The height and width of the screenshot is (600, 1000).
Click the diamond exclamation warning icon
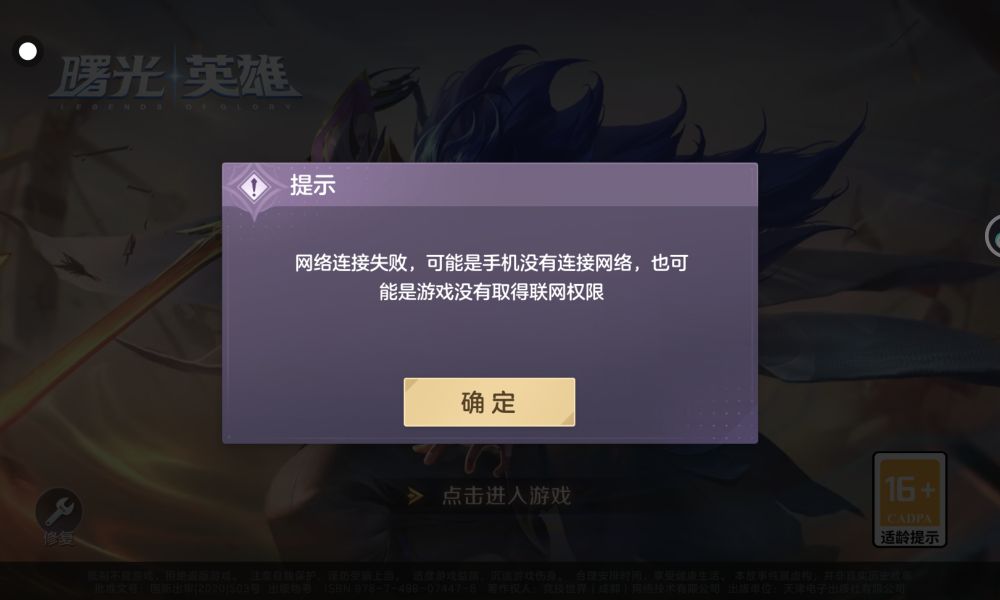click(x=254, y=187)
